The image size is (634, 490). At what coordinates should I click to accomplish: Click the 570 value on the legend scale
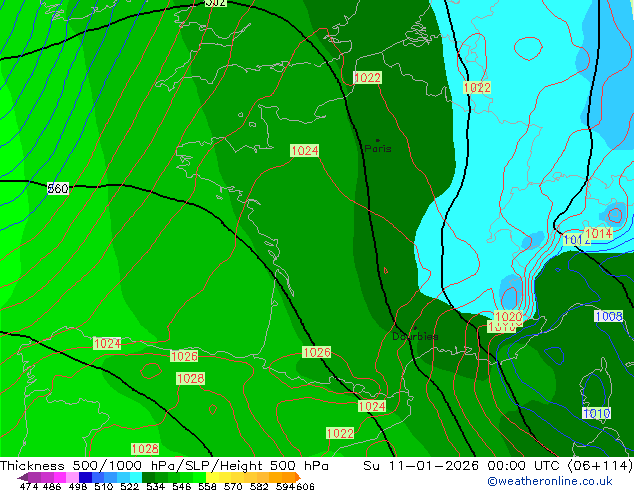233,486
